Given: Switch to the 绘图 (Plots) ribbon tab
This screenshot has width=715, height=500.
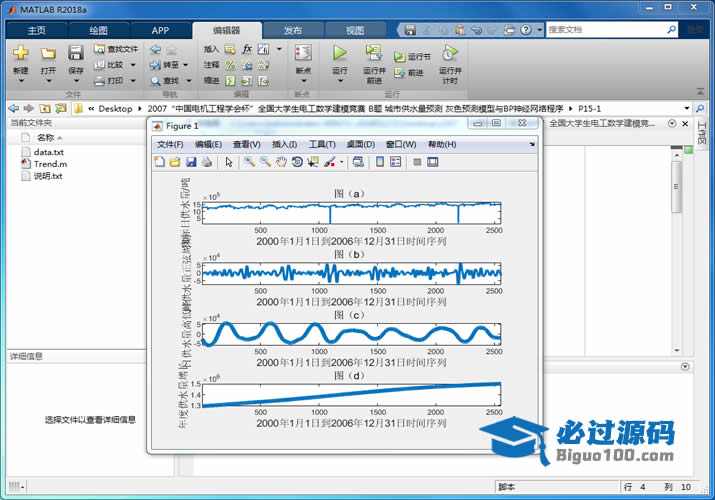Looking at the screenshot, I should pyautogui.click(x=98, y=30).
